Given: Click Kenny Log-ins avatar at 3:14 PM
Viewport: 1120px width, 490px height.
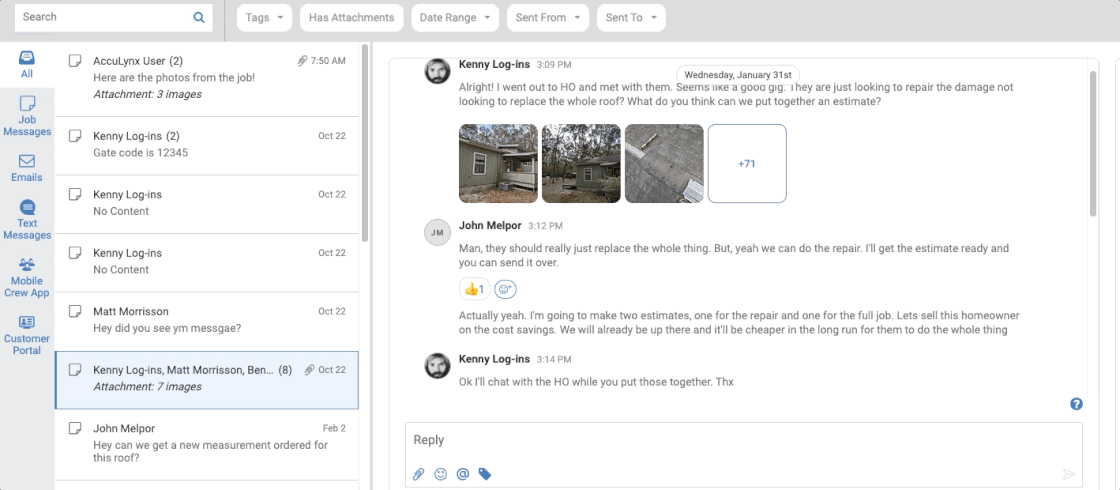Looking at the screenshot, I should click(437, 365).
